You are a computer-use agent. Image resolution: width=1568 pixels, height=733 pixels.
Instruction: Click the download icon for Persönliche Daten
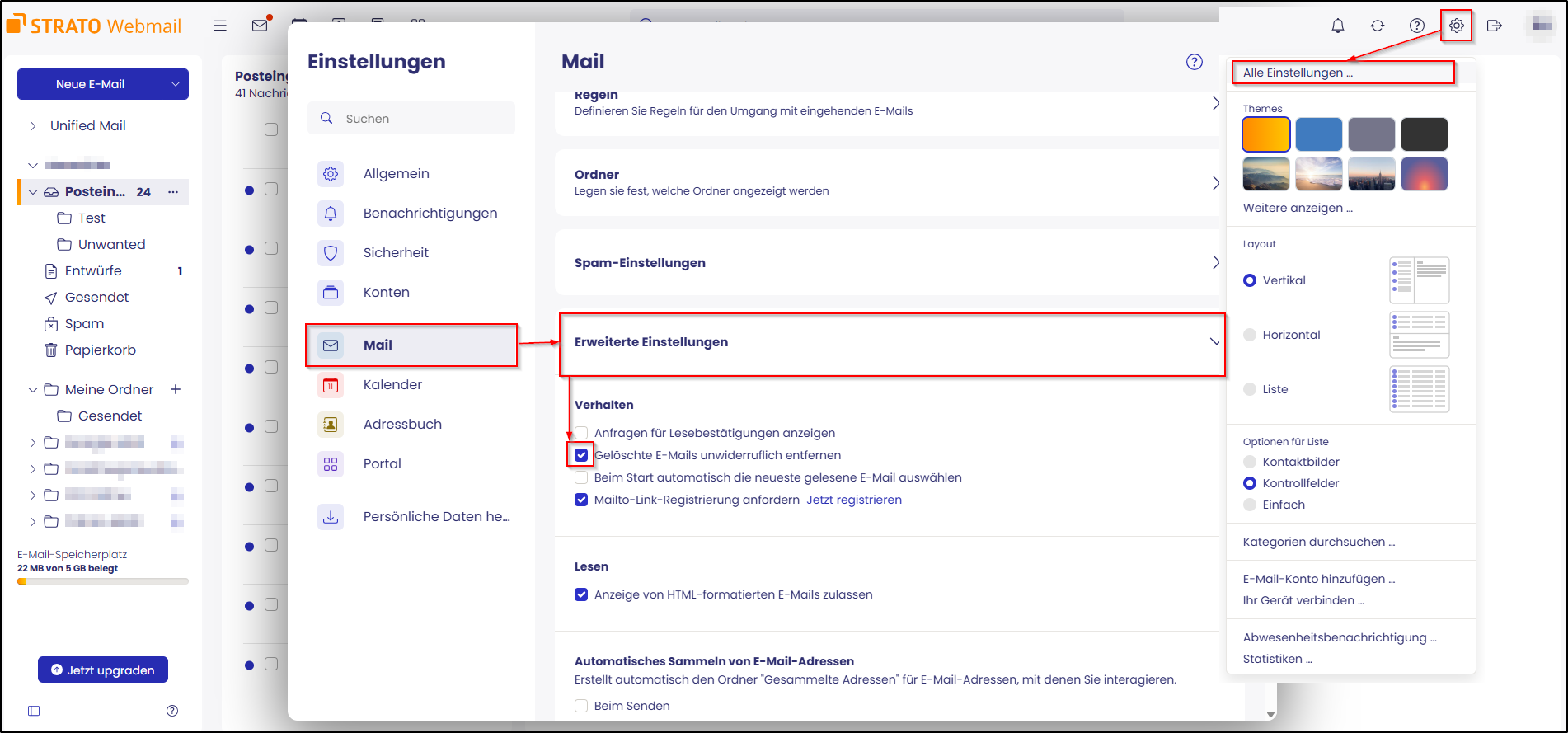pos(331,517)
